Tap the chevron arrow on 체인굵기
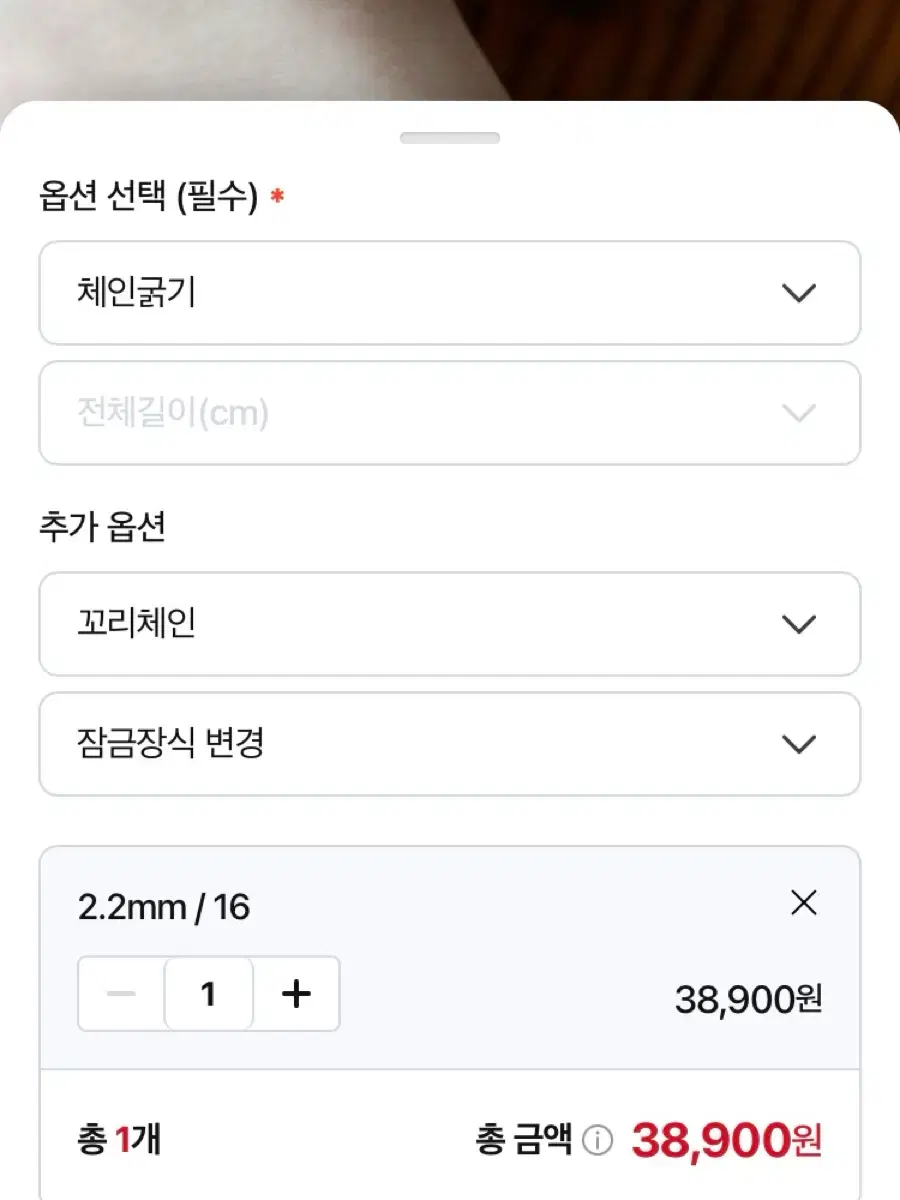This screenshot has height=1200, width=900. pos(798,293)
